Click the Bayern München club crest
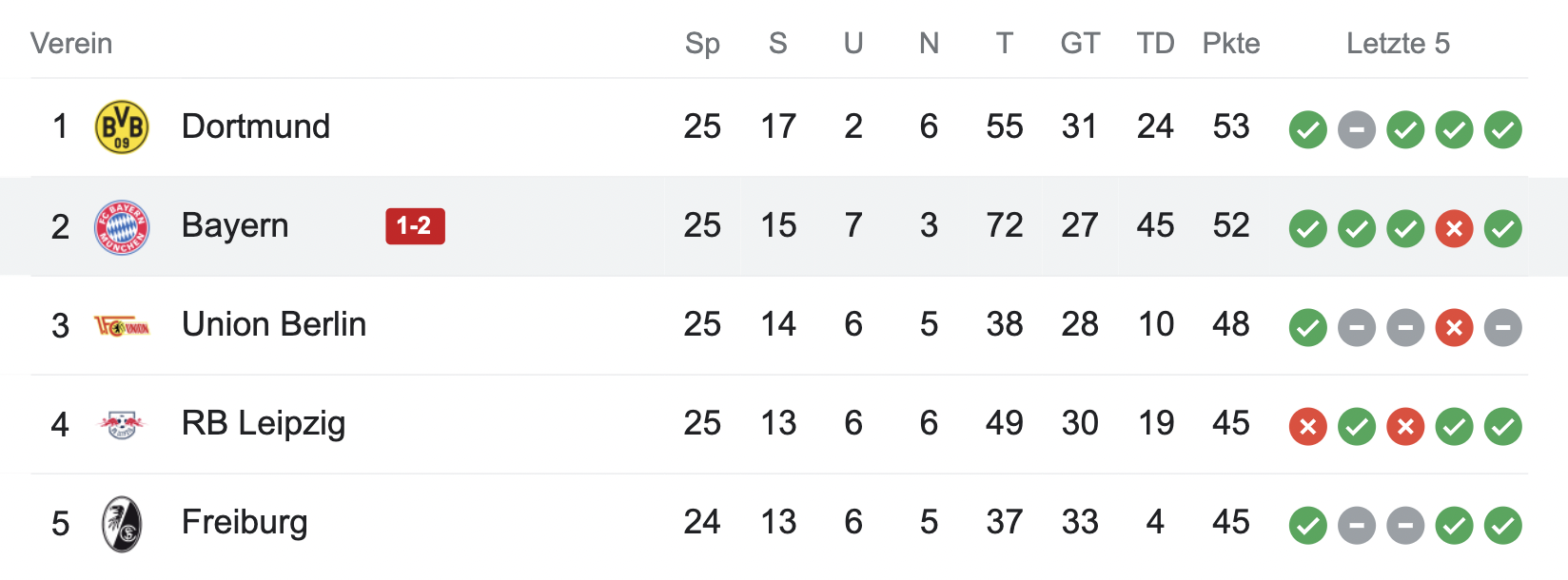 pos(122,227)
